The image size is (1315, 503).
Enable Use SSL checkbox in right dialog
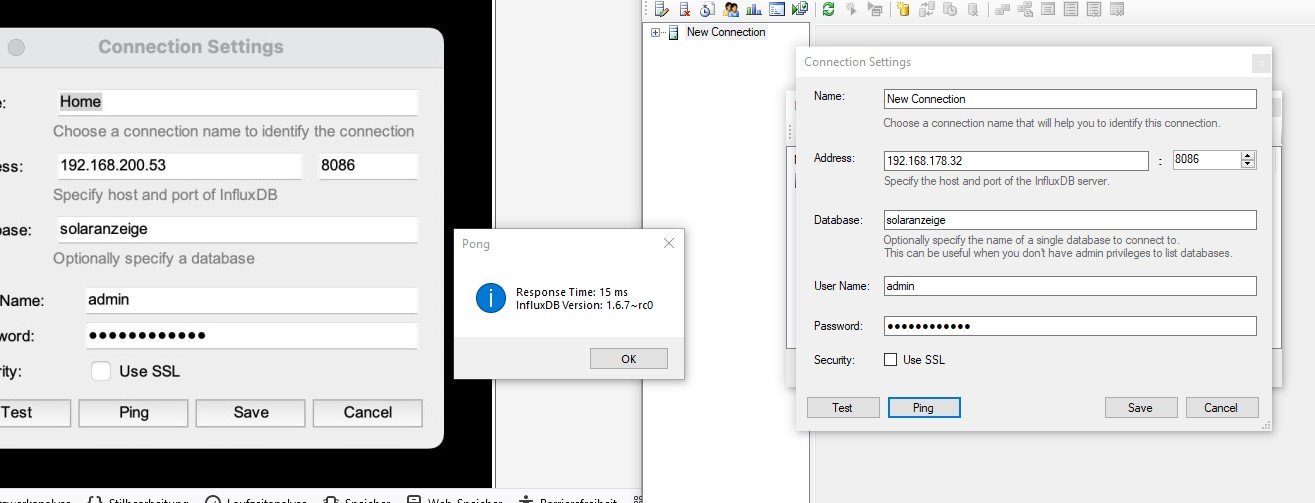[890, 360]
